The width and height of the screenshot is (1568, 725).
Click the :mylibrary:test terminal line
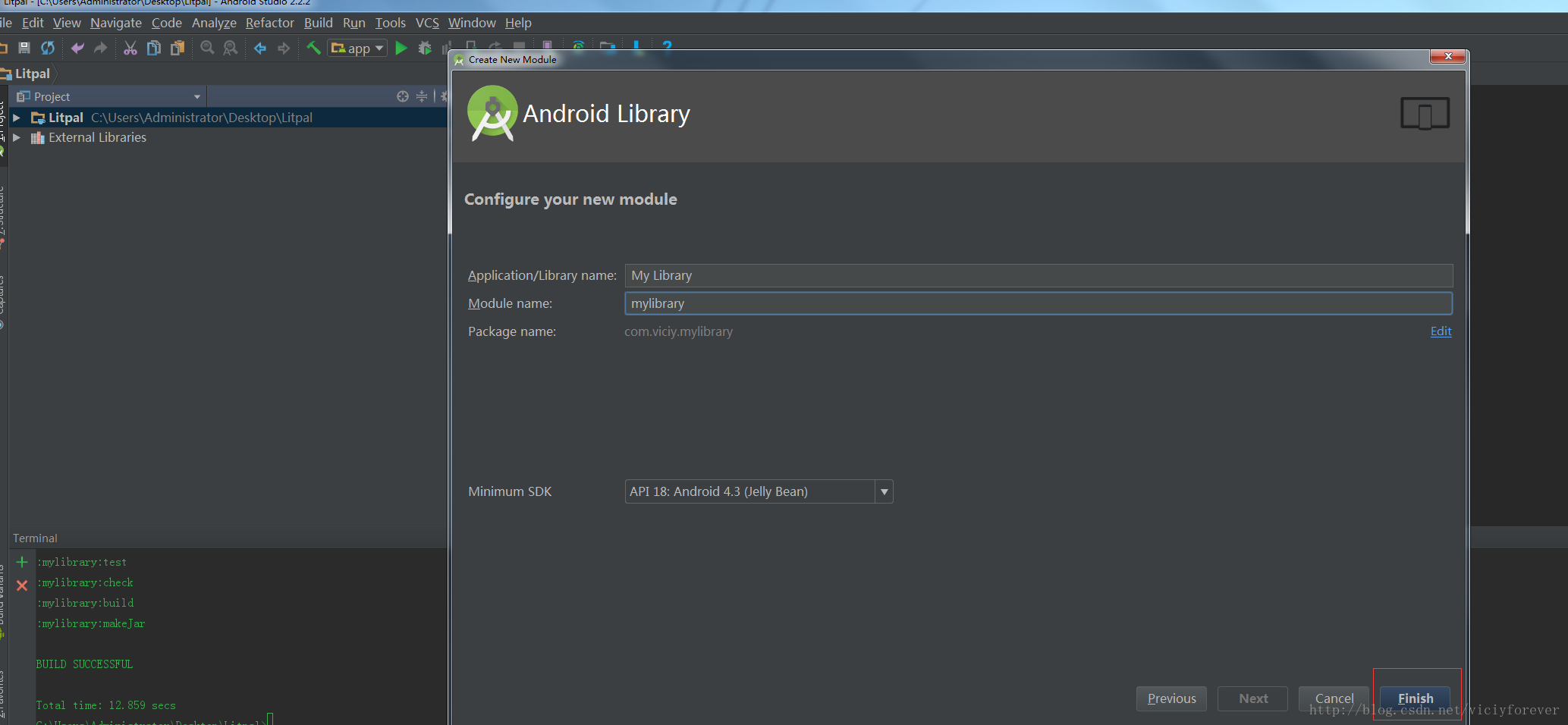82,562
